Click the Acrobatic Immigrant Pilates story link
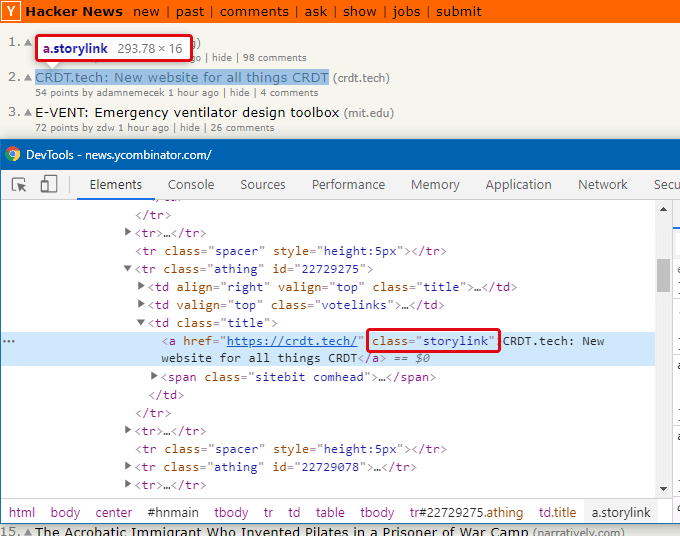The height and width of the screenshot is (536, 680). click(x=281, y=531)
